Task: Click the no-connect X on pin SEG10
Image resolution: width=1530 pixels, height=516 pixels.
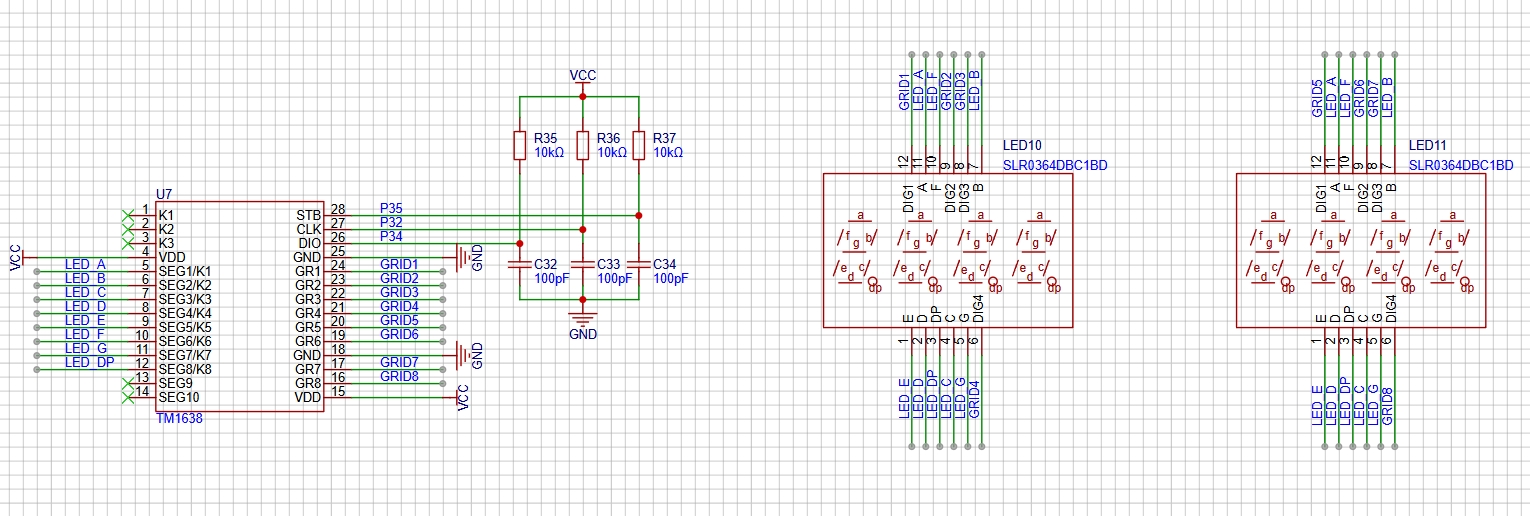Action: (127, 397)
